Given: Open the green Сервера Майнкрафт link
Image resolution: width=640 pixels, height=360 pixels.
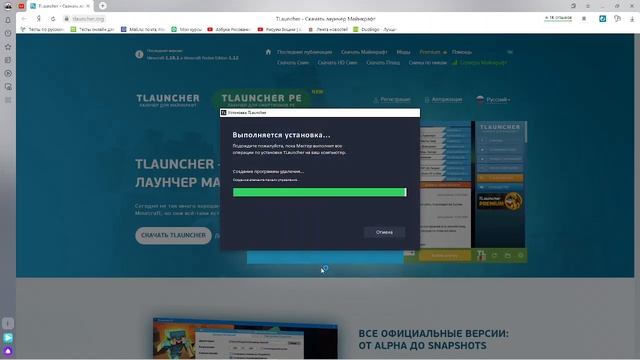Looking at the screenshot, I should click(480, 63).
